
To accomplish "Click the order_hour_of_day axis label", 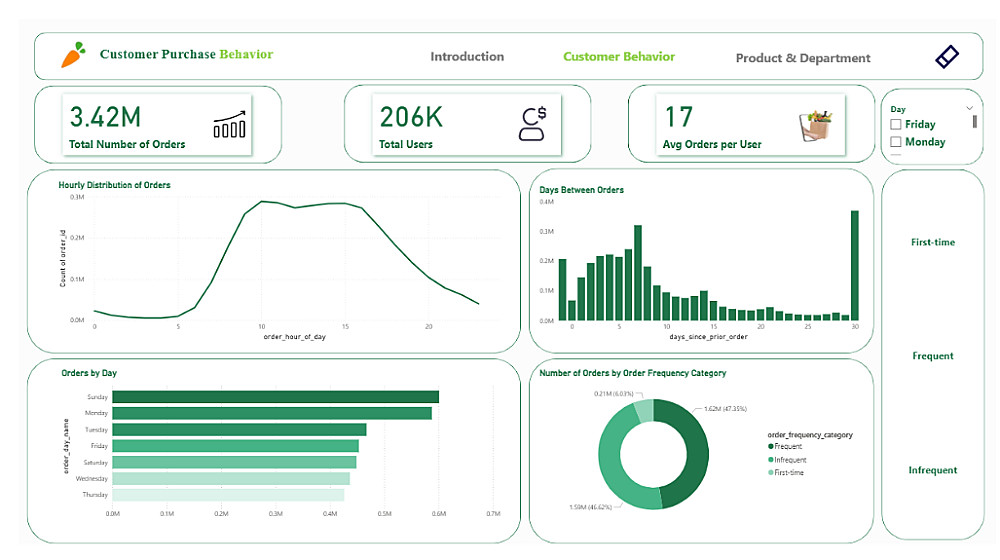I will [295, 337].
